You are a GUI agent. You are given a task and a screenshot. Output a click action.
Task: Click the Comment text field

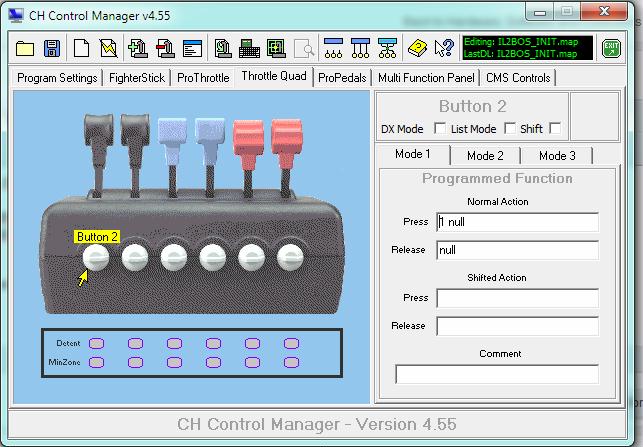(497, 374)
